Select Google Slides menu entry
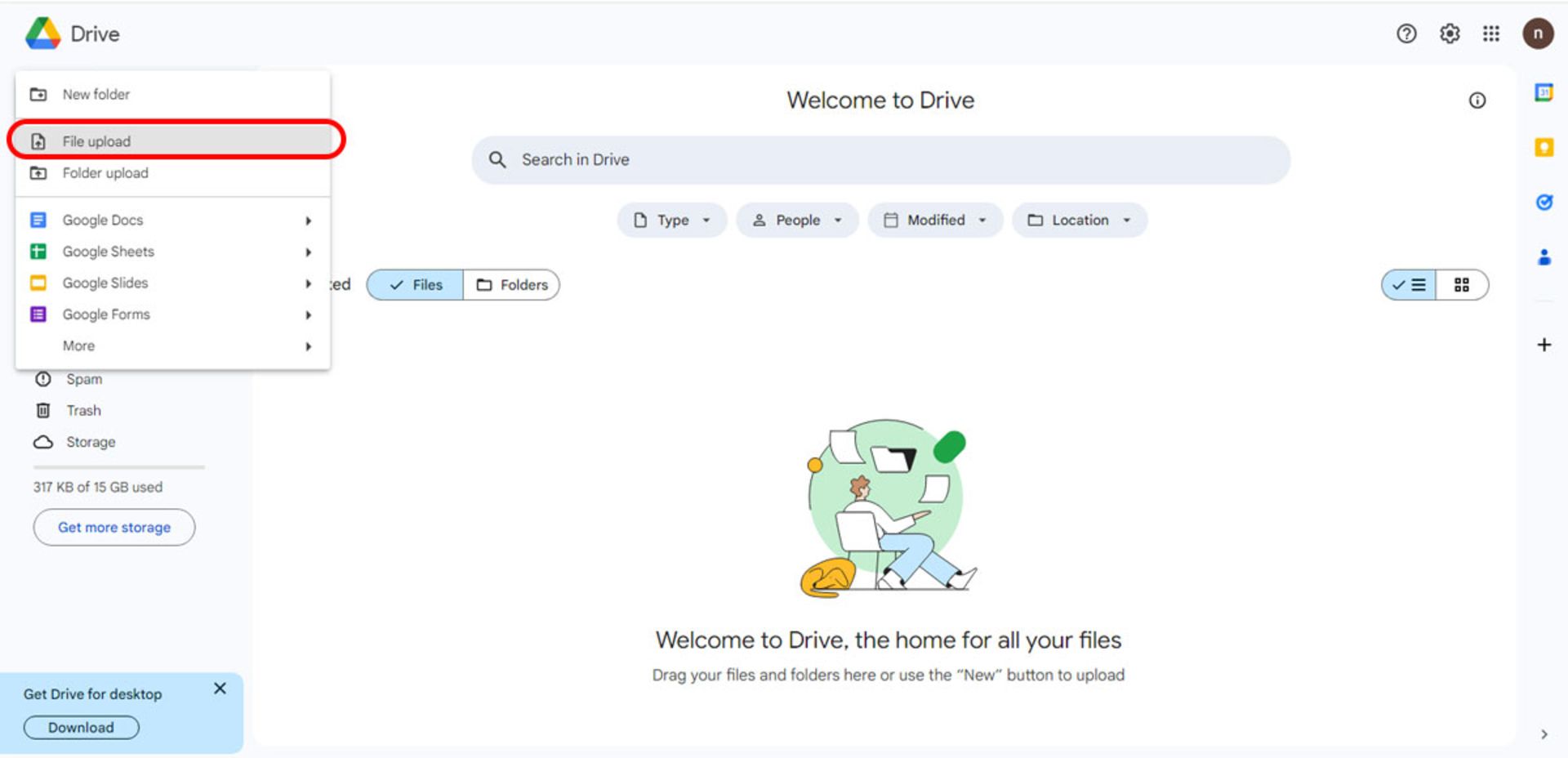1568x758 pixels. (173, 283)
